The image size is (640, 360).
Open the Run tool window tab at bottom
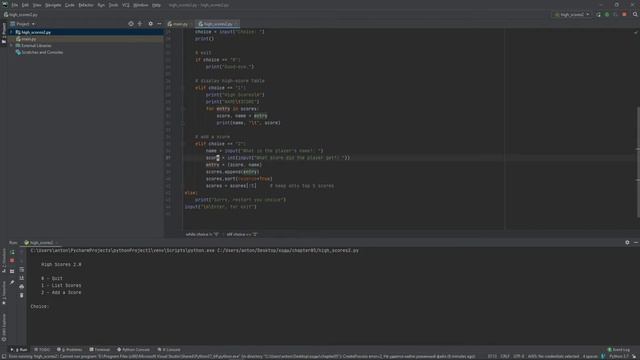[19, 350]
